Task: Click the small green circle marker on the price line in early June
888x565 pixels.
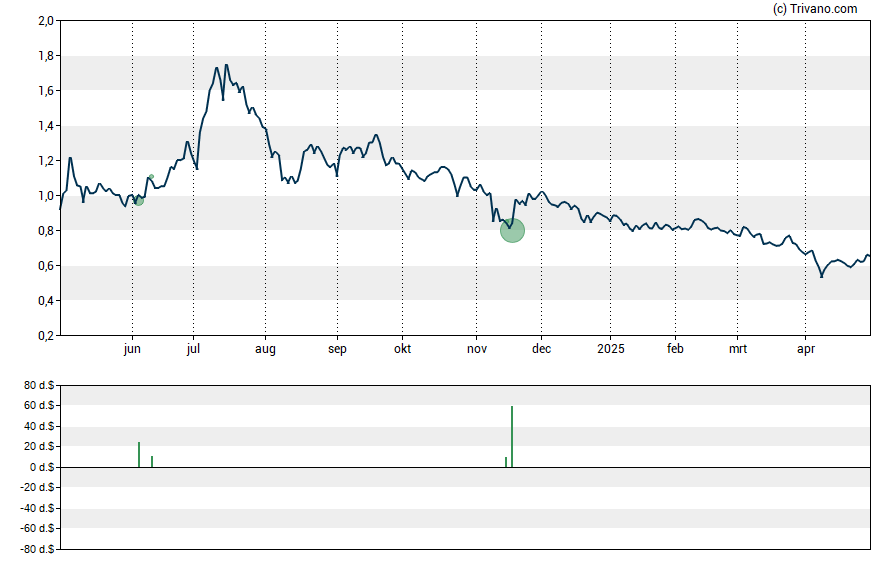Action: tap(139, 200)
